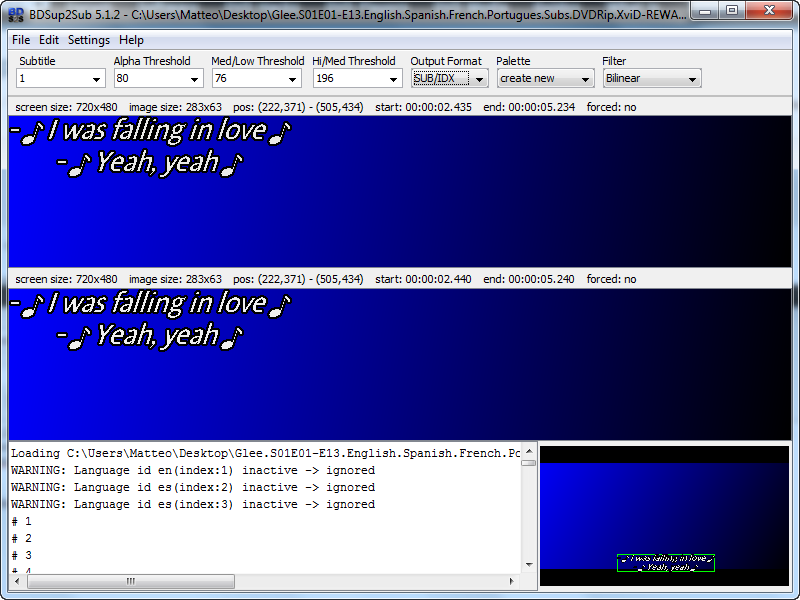Open the Help menu
The height and width of the screenshot is (600, 800).
tap(131, 40)
